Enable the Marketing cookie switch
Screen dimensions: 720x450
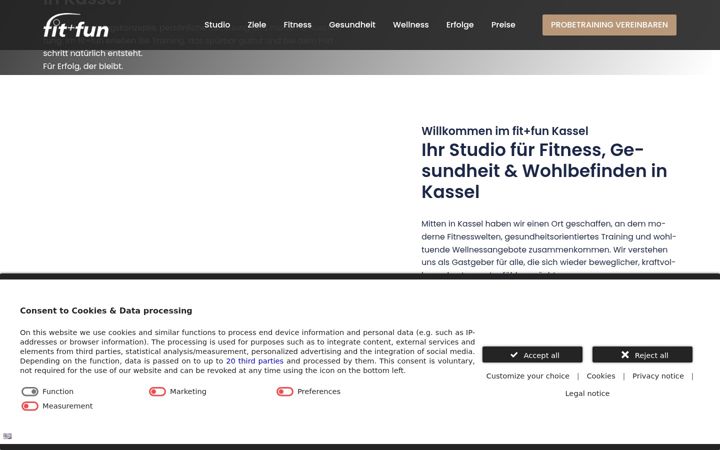coord(157,392)
